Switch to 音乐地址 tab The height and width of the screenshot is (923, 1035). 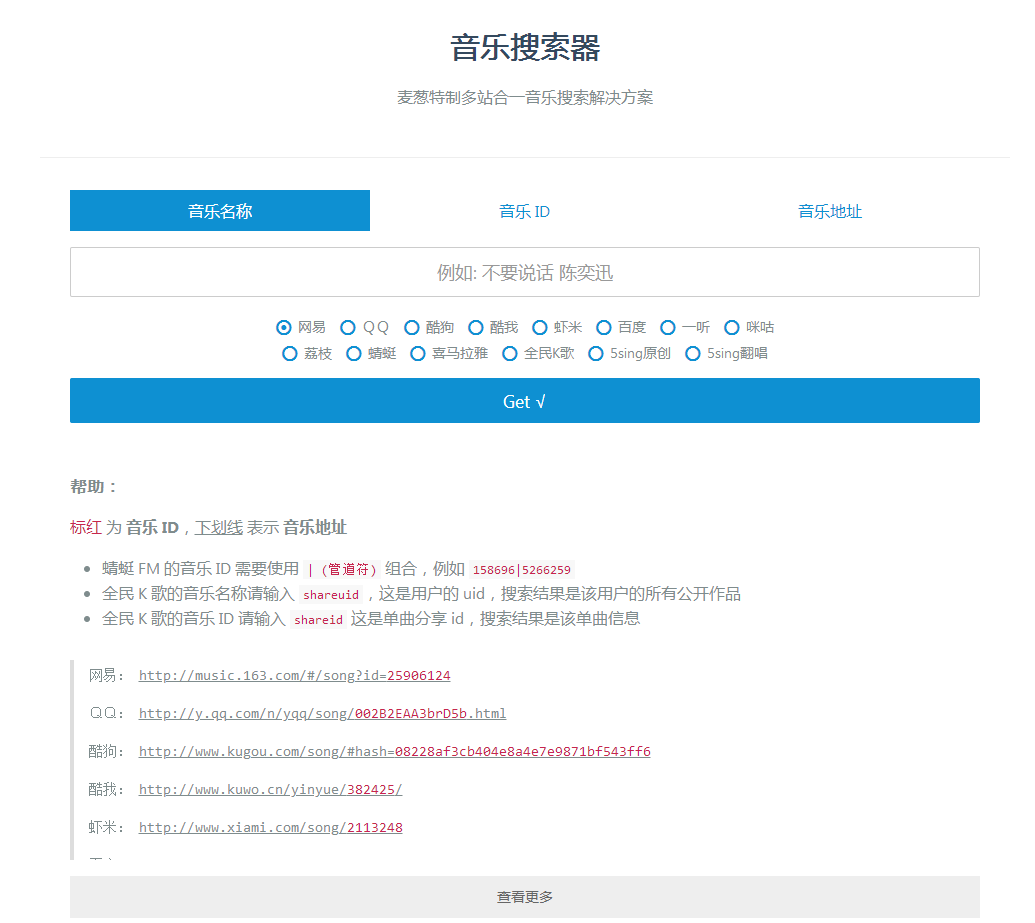pos(830,211)
